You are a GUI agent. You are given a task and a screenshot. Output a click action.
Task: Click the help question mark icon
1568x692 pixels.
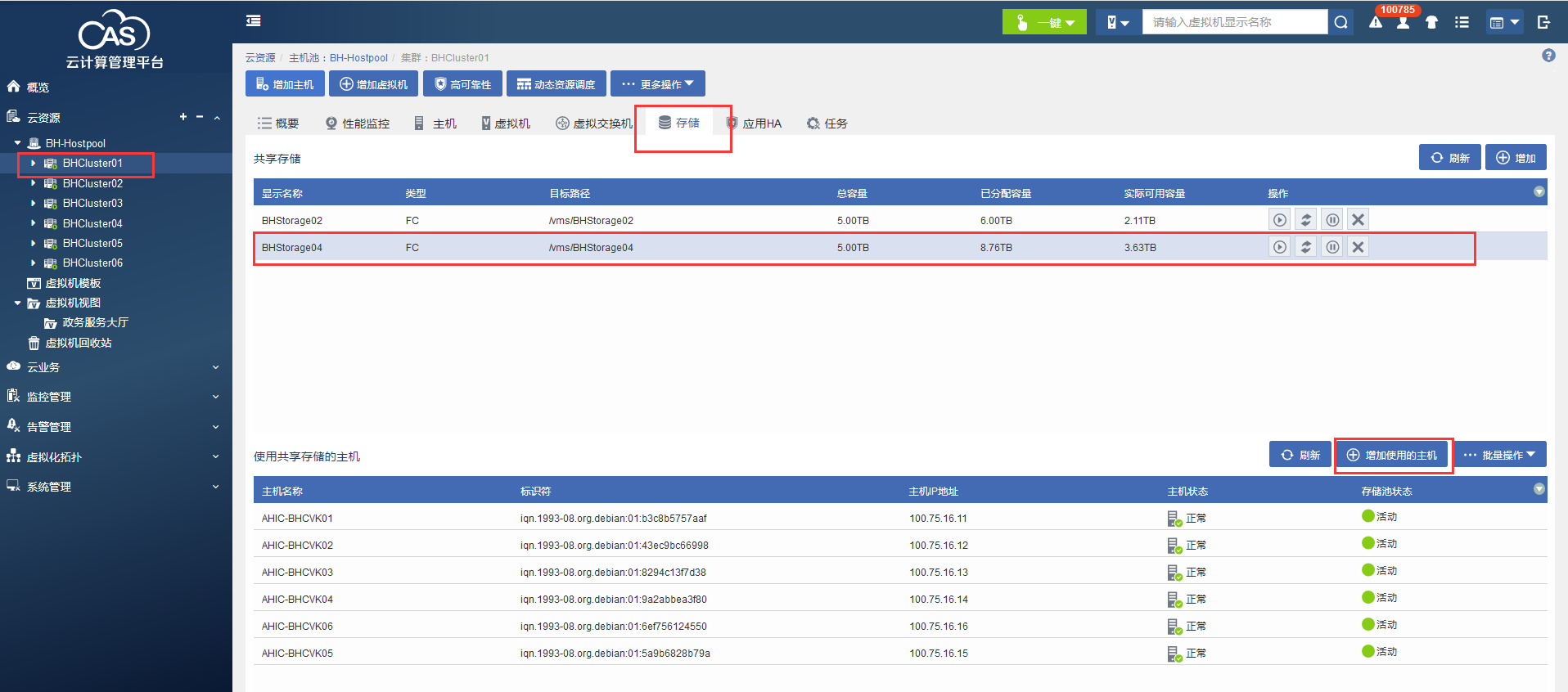tap(1548, 56)
